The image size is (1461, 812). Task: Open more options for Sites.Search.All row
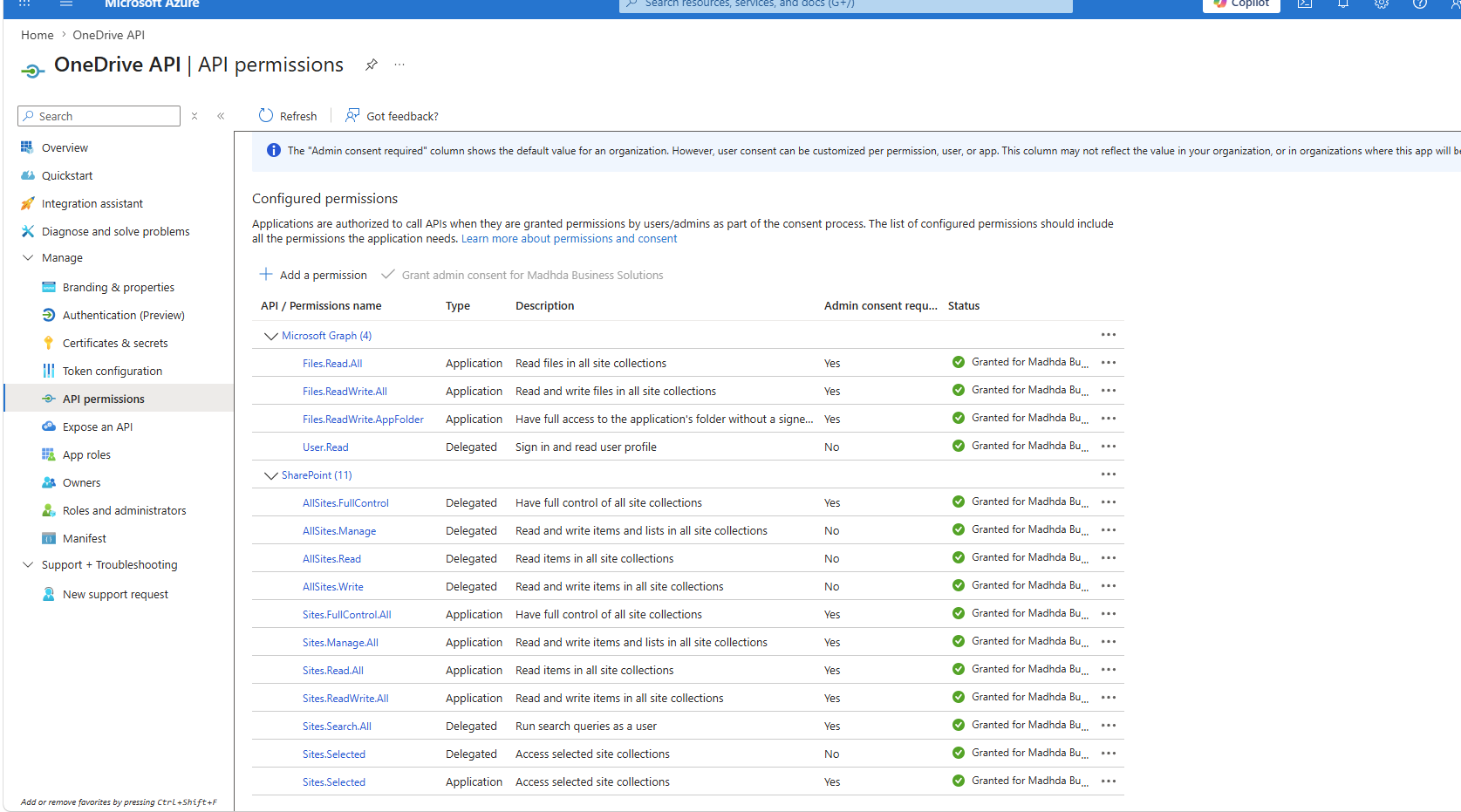[1109, 726]
